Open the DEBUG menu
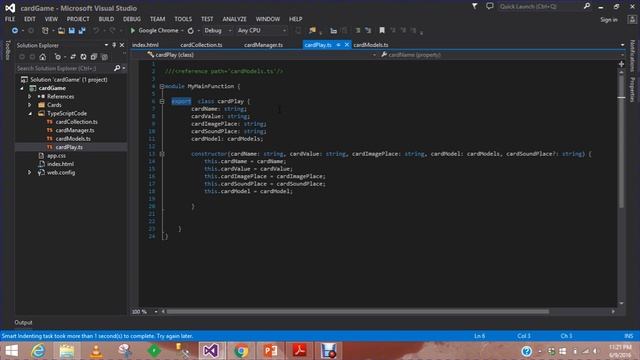Viewport: 640px width, 360px height. tap(132, 19)
